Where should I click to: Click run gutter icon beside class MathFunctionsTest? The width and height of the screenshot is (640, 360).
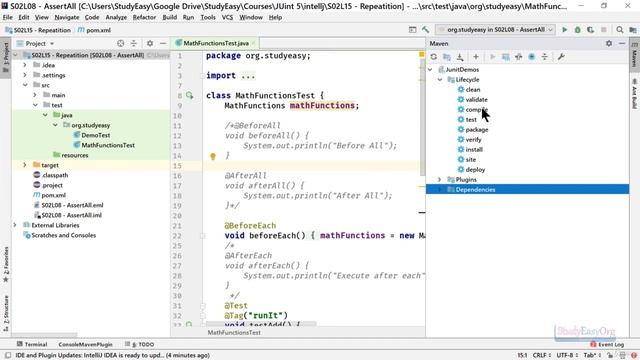coord(189,95)
